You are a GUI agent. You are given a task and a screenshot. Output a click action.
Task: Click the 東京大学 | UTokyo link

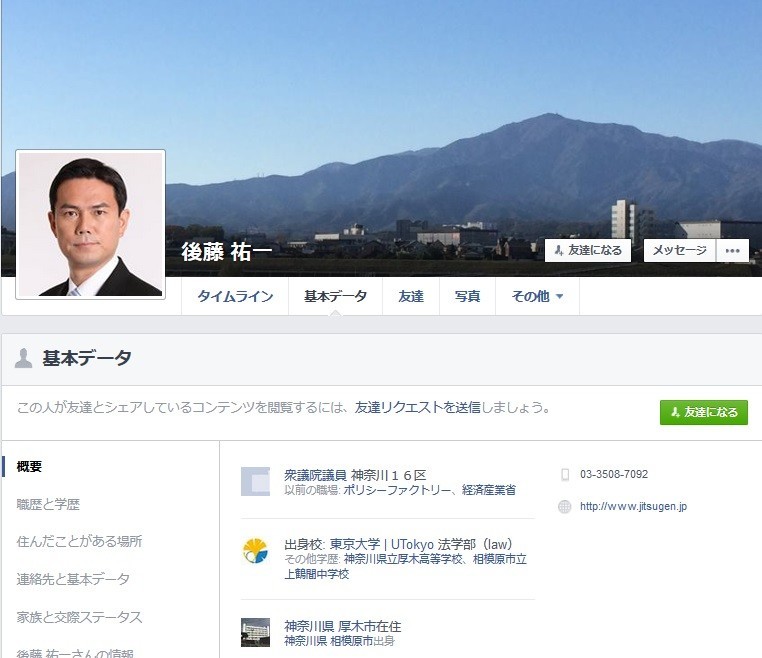tap(381, 544)
